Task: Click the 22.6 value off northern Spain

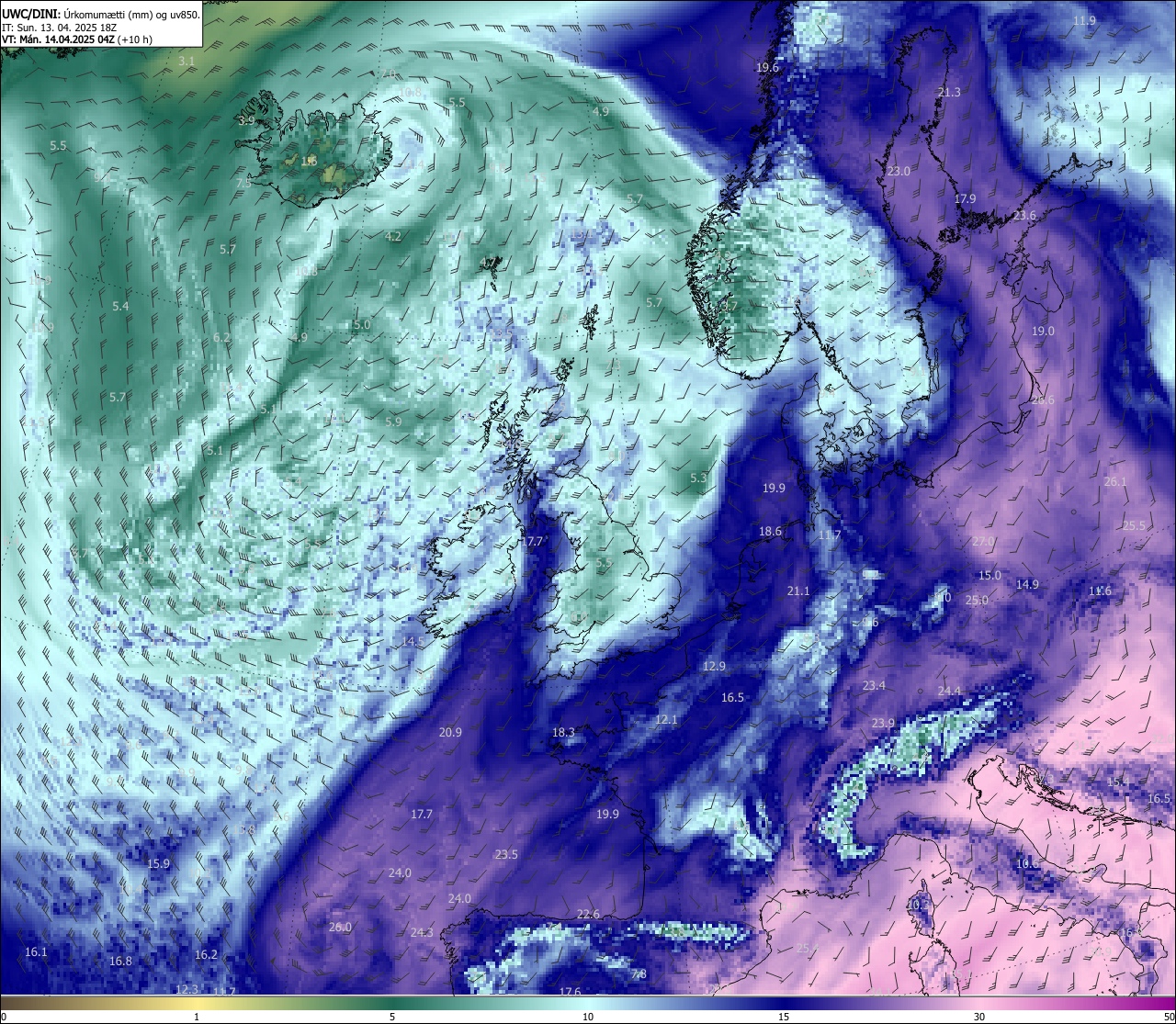Action: (x=588, y=915)
